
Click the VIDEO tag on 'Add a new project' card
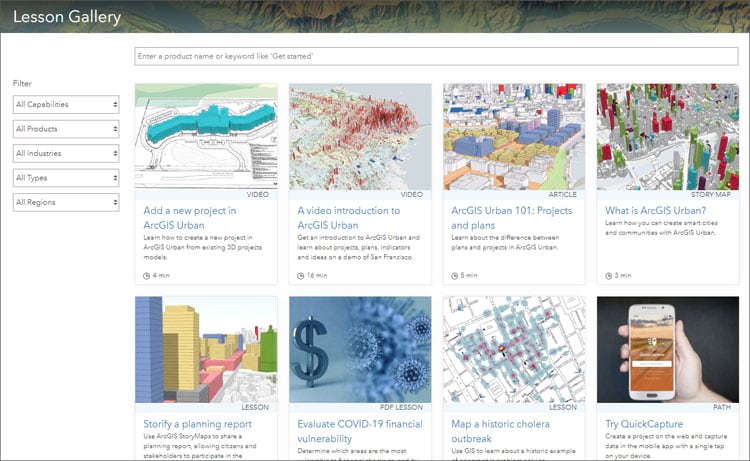coord(257,195)
